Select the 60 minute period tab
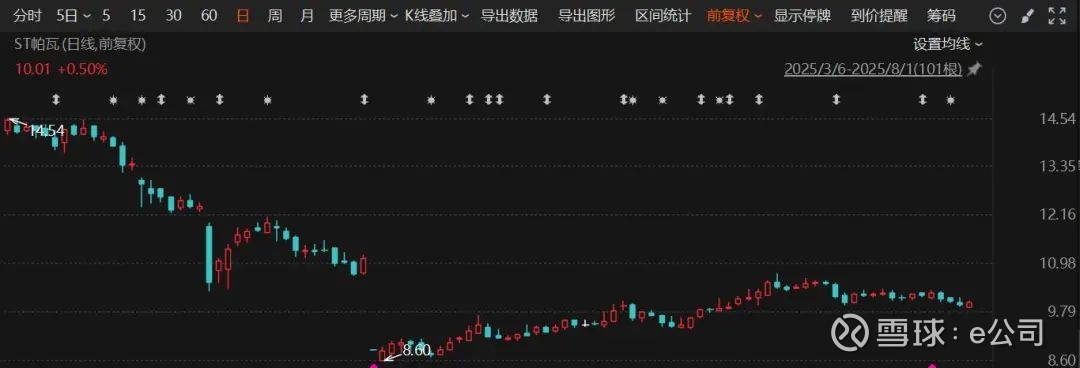The width and height of the screenshot is (1080, 368). click(209, 16)
